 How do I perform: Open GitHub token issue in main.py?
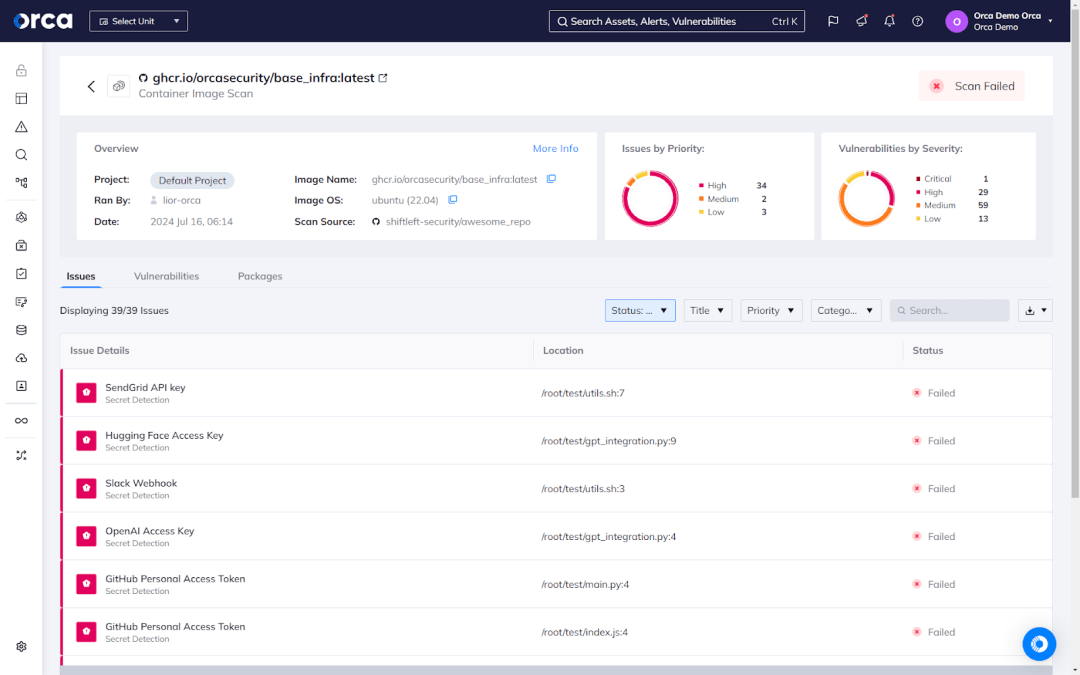(x=556, y=584)
